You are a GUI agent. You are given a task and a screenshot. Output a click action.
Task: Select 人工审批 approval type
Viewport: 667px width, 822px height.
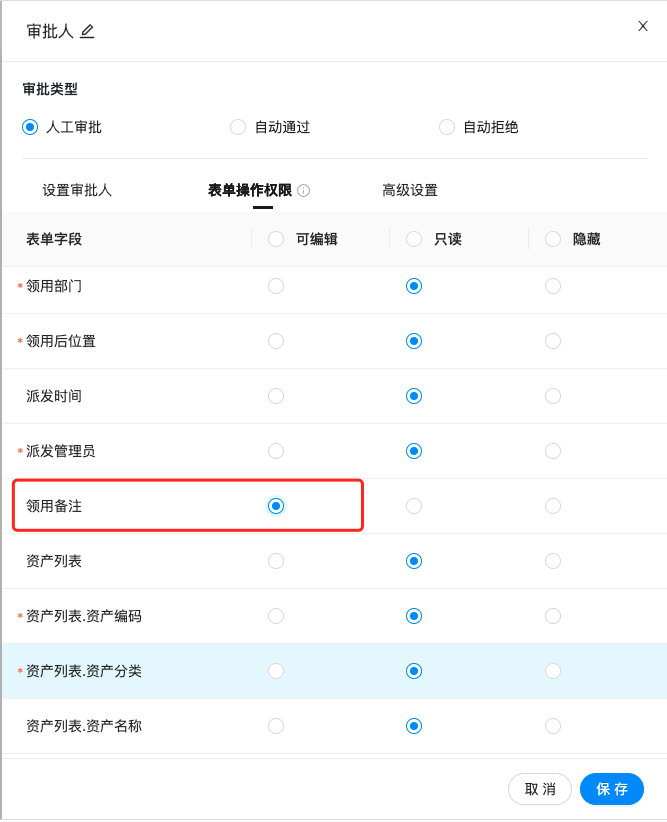pos(30,127)
